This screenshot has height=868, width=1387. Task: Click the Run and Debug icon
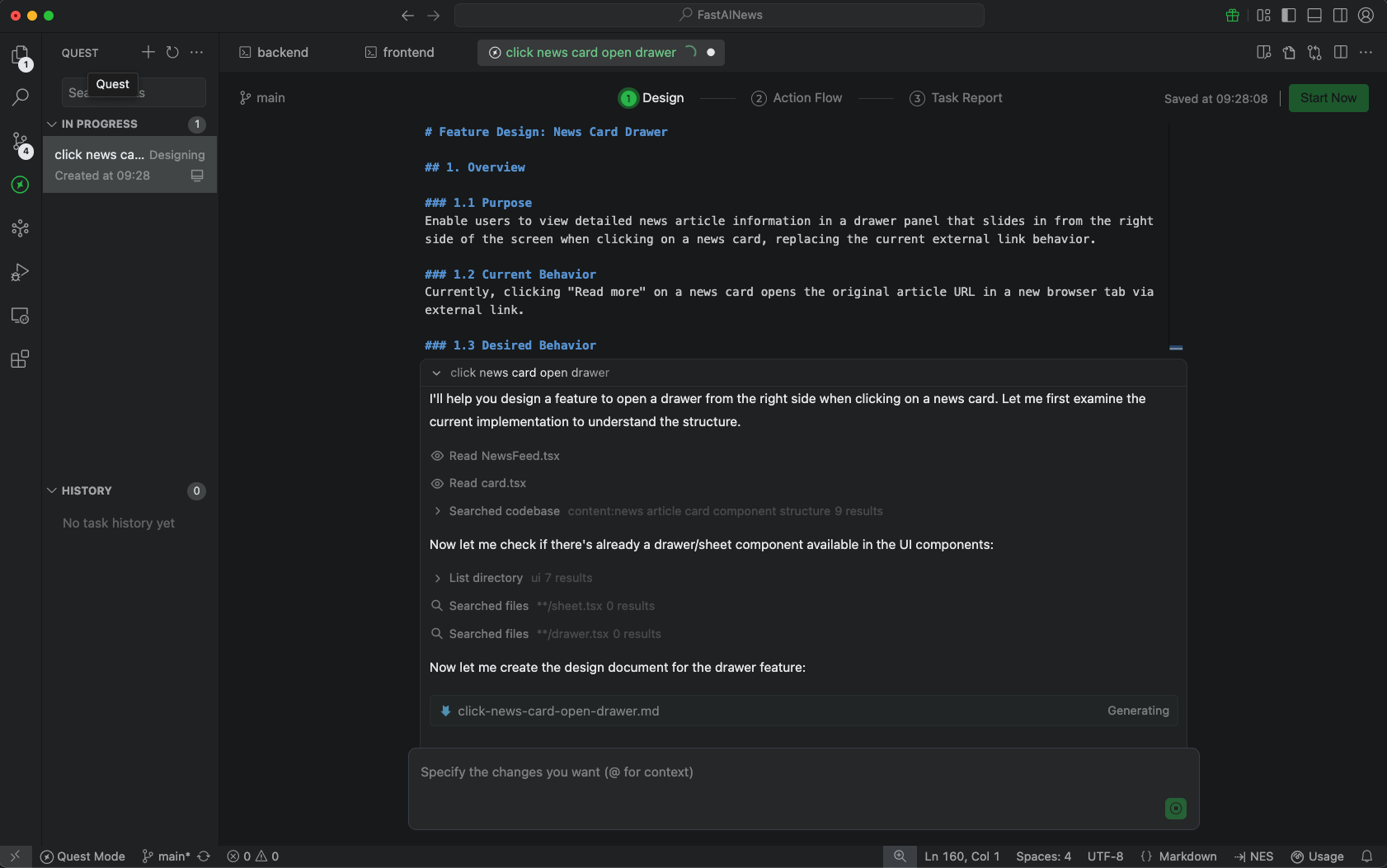tap(20, 272)
